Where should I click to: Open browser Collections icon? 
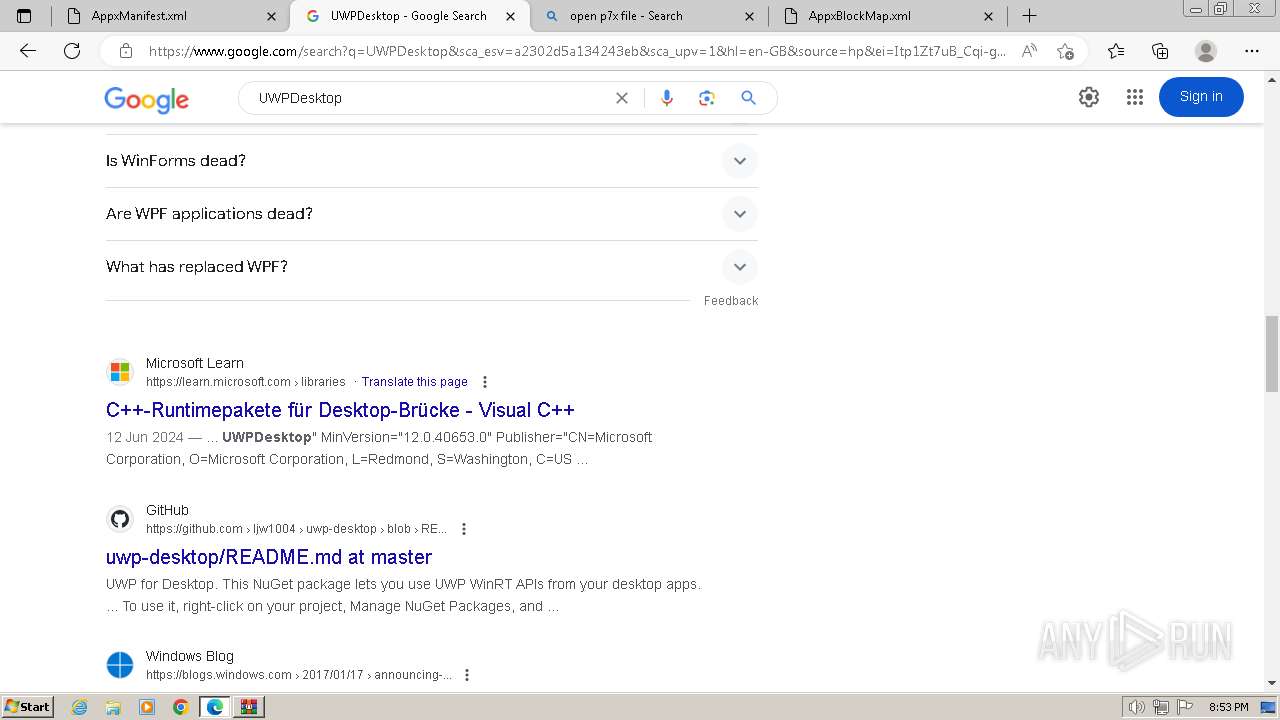click(x=1160, y=51)
